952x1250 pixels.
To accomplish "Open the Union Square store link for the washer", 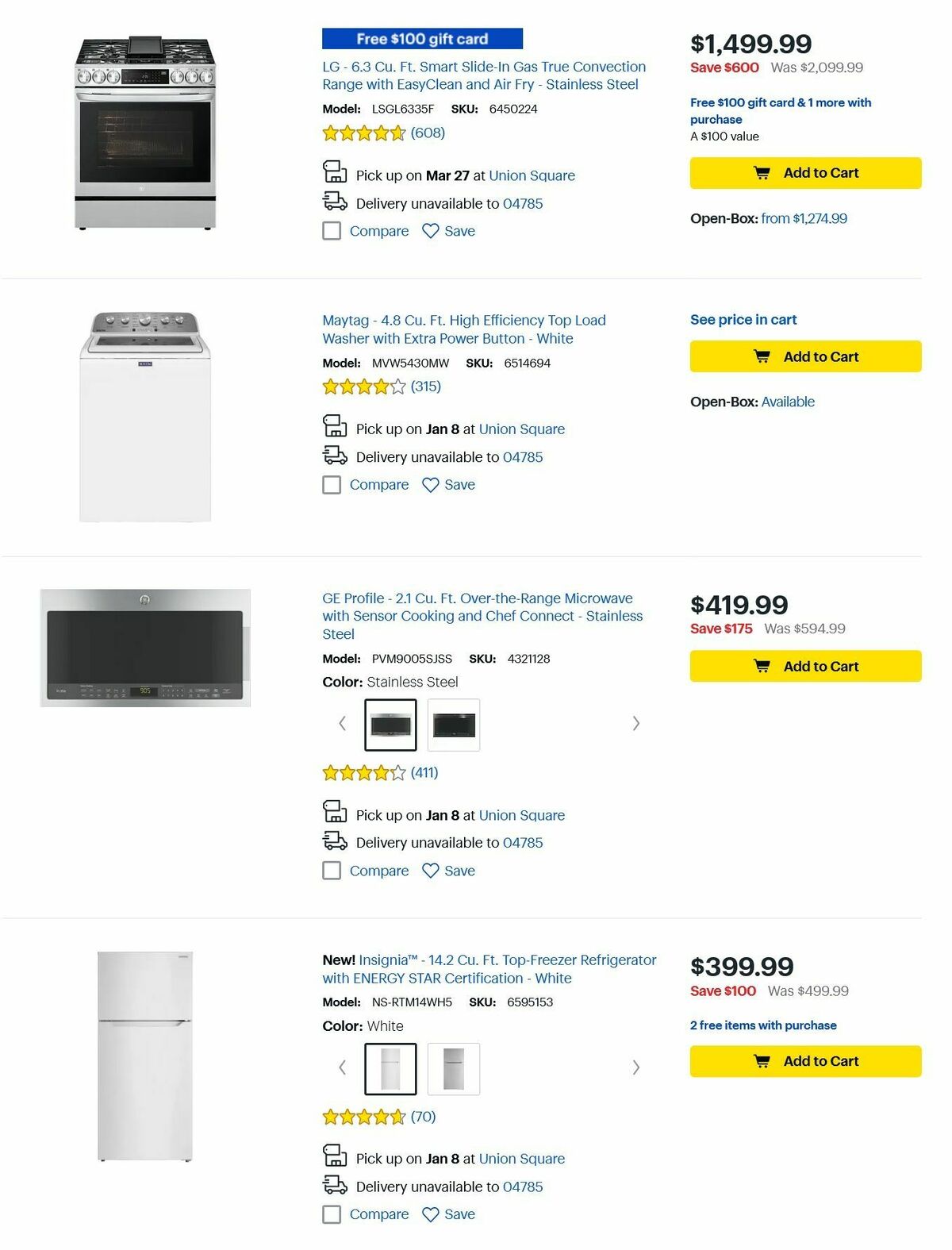I will (x=523, y=429).
